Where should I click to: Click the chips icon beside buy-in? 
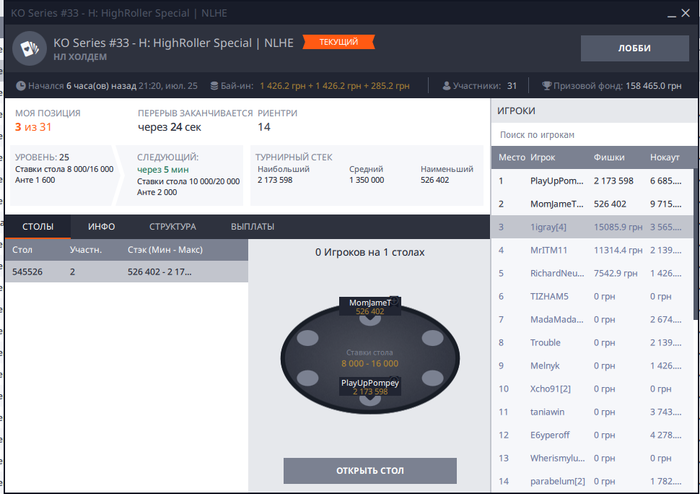[214, 86]
